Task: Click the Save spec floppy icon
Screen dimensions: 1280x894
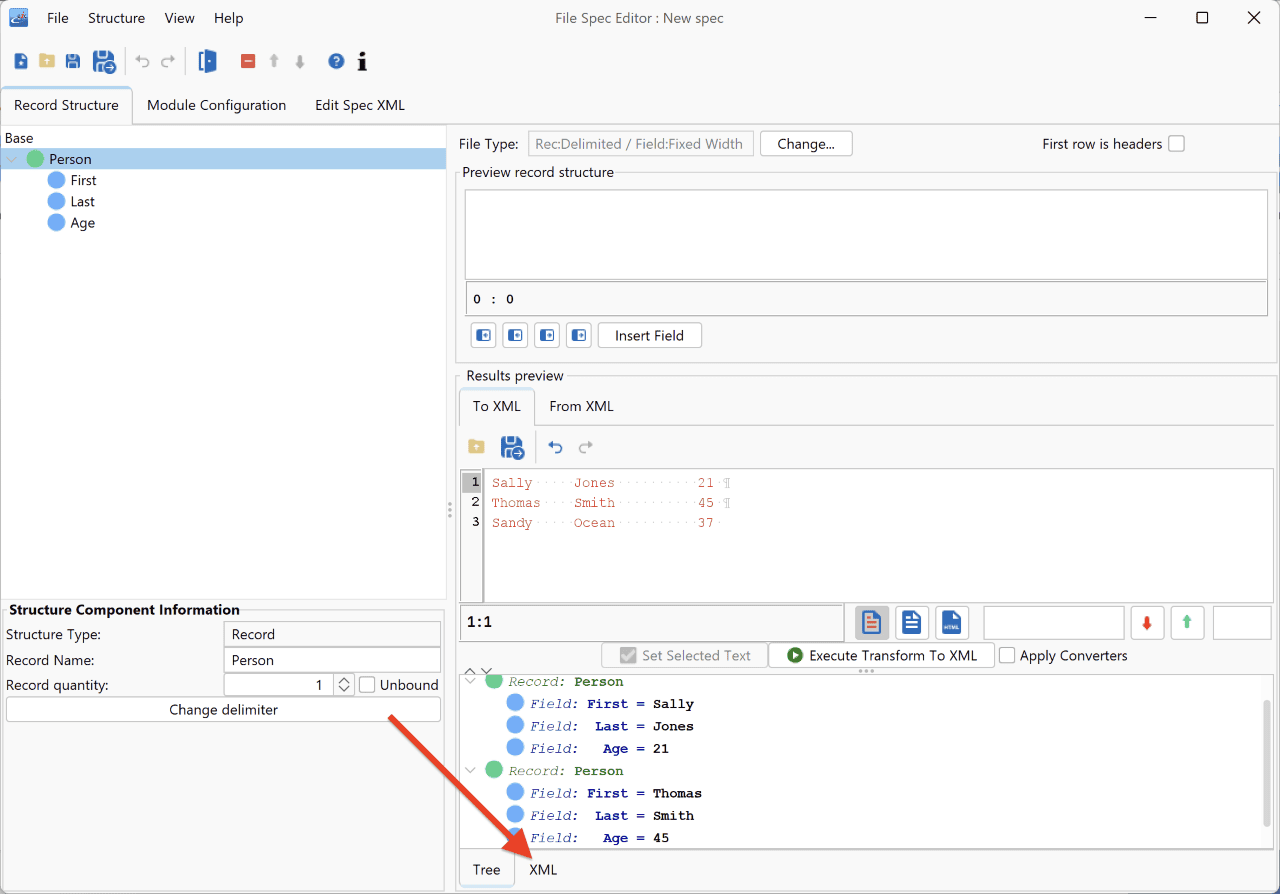Action: (x=73, y=62)
